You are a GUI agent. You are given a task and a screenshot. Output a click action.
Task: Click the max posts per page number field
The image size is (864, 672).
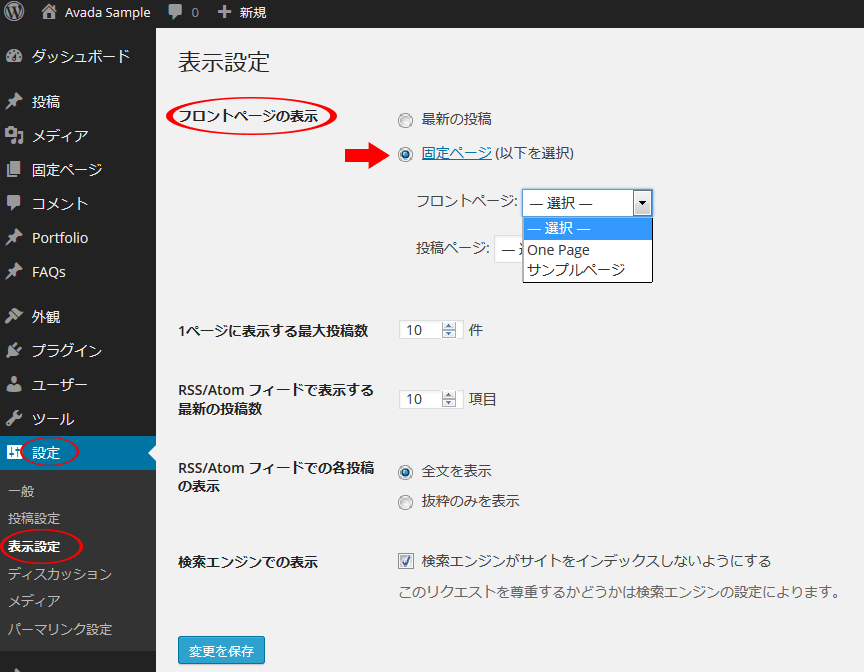[420, 330]
